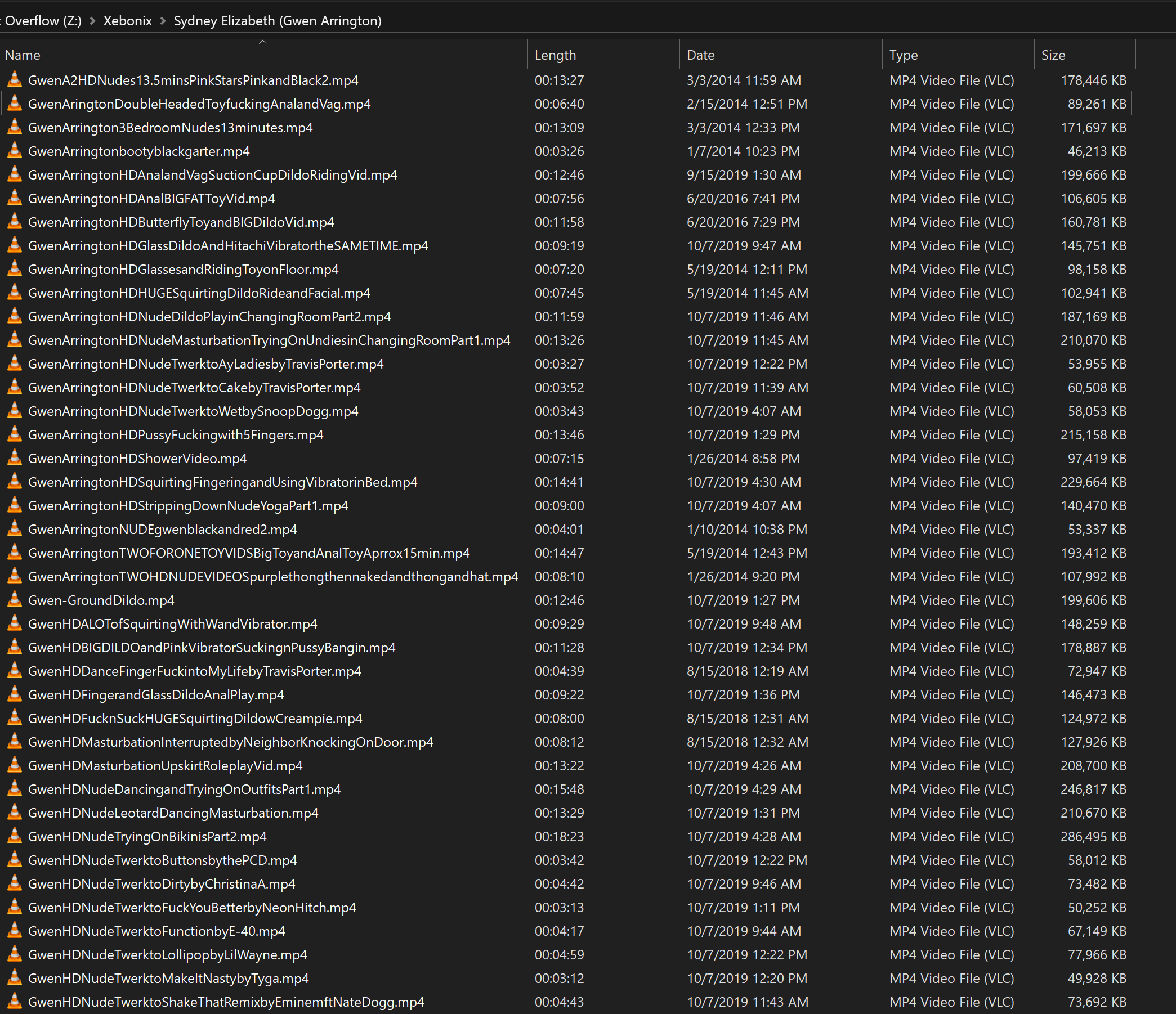Click the size value 58,053 KB
1176x1014 pixels.
1097,411
